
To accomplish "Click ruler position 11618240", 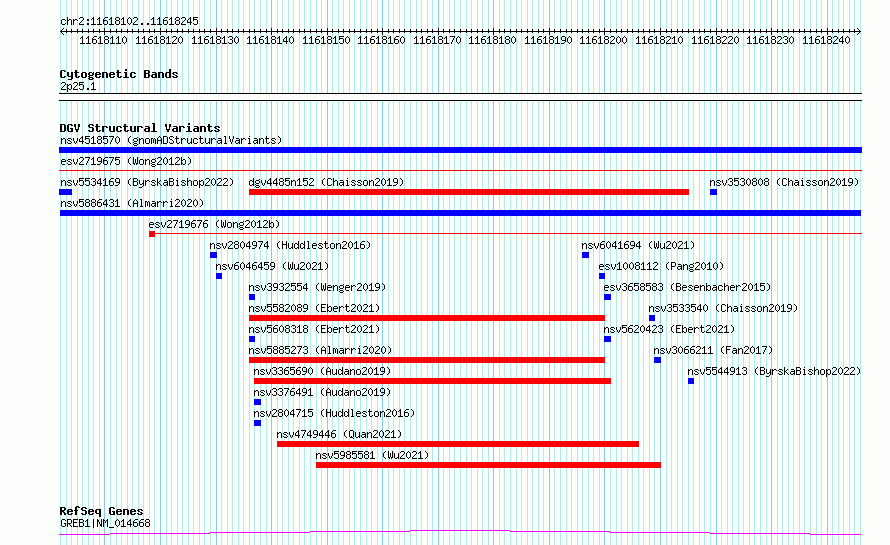I will [826, 40].
